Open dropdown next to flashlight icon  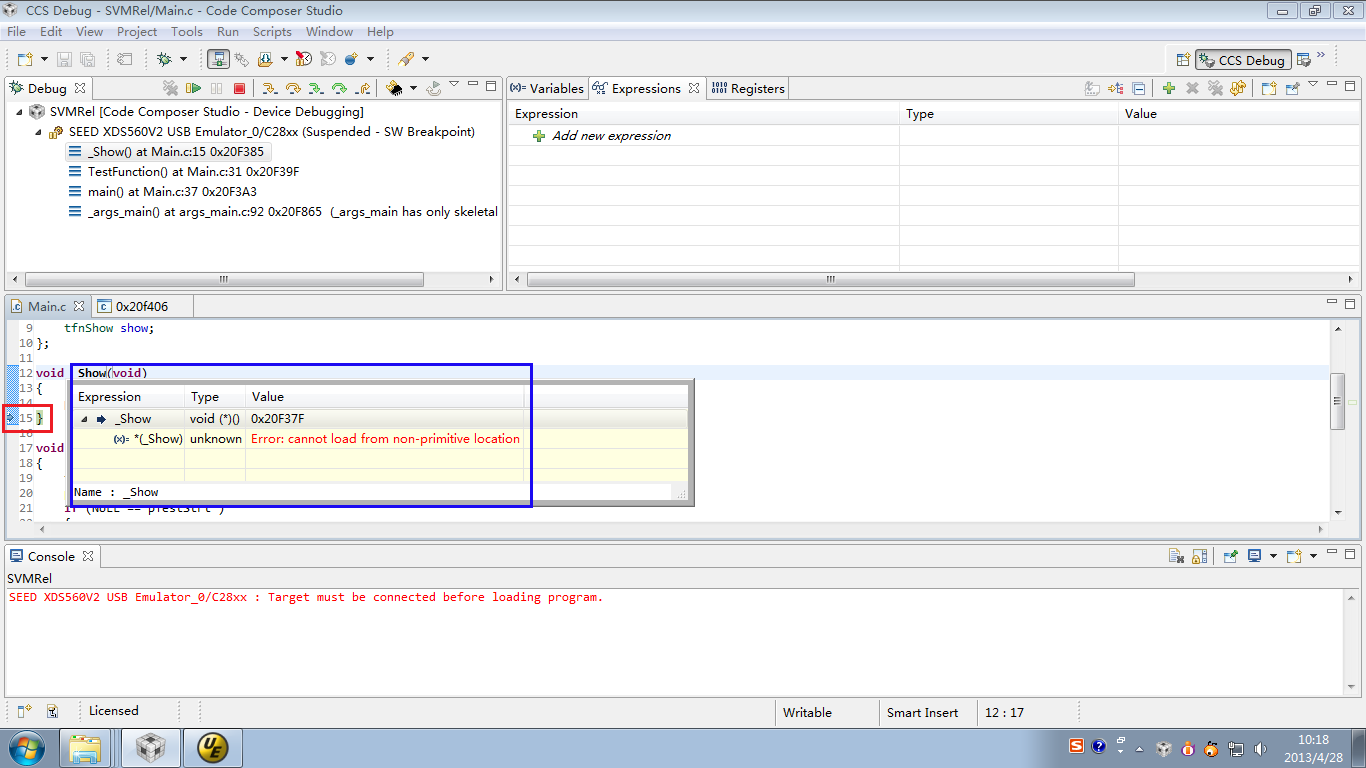click(x=425, y=59)
